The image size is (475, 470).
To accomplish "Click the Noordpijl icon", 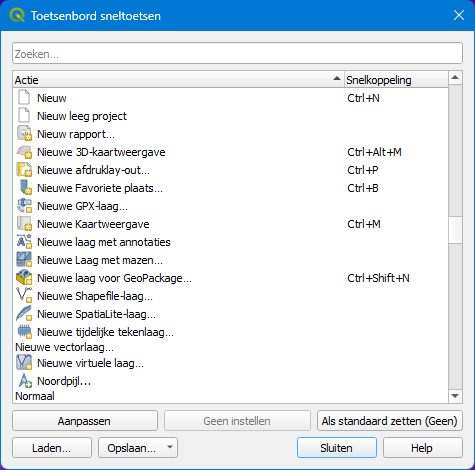I will pos(24,381).
